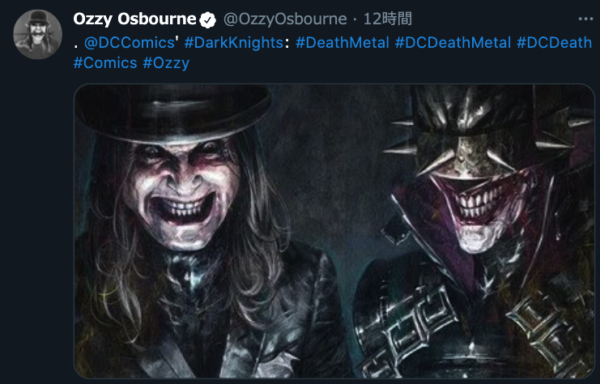This screenshot has height=384, width=600.
Task: Click the chain belts in the artwork
Action: [474, 329]
